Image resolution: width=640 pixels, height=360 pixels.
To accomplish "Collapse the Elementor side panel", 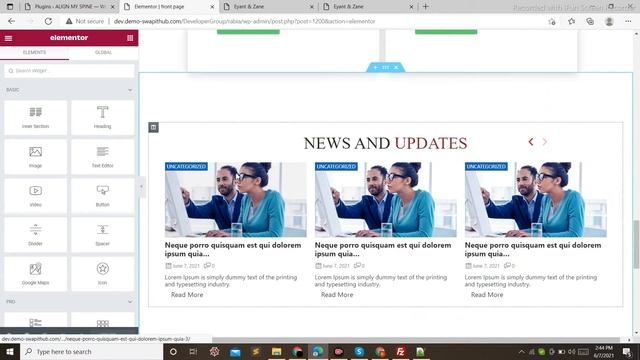I will click(142, 187).
